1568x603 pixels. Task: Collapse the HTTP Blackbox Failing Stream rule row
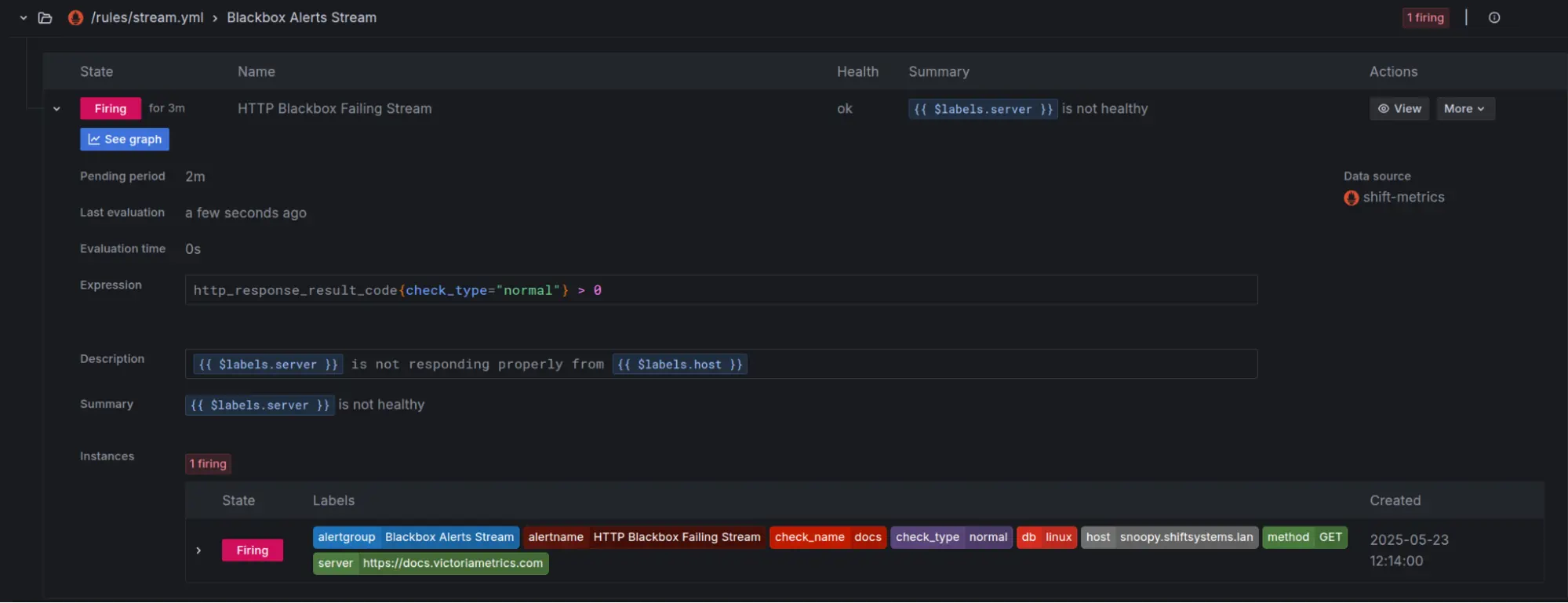(56, 109)
